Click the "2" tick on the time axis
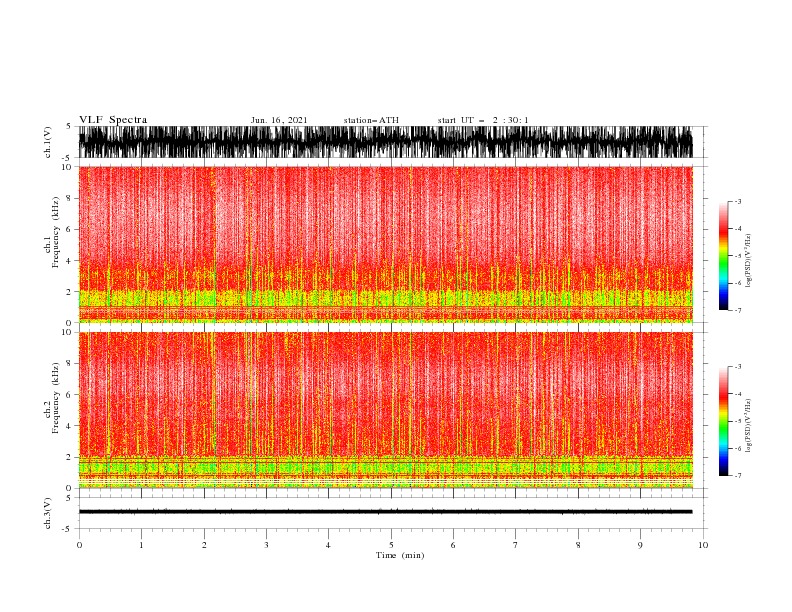The height and width of the screenshot is (612, 792). point(204,545)
